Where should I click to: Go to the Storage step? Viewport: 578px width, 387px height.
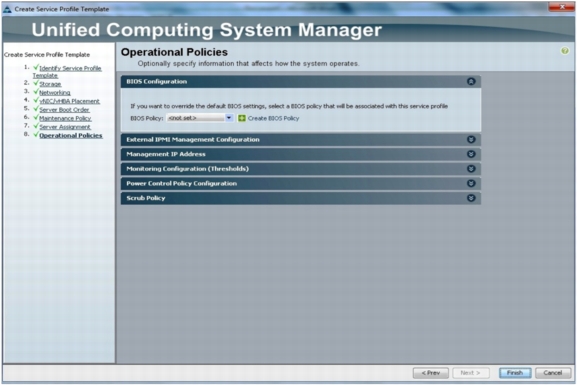coord(50,84)
